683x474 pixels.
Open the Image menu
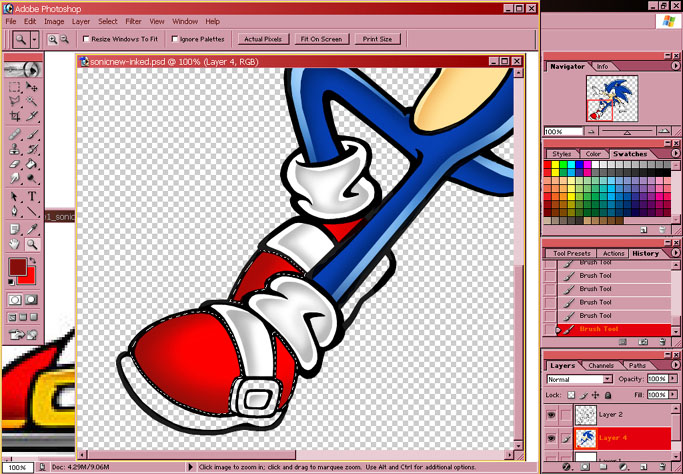(x=54, y=21)
